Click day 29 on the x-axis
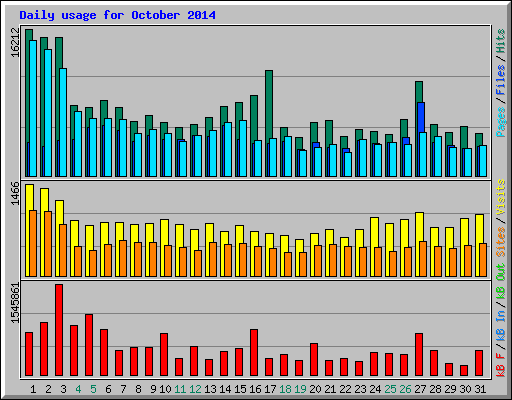This screenshot has width=512, height=400. click(450, 389)
